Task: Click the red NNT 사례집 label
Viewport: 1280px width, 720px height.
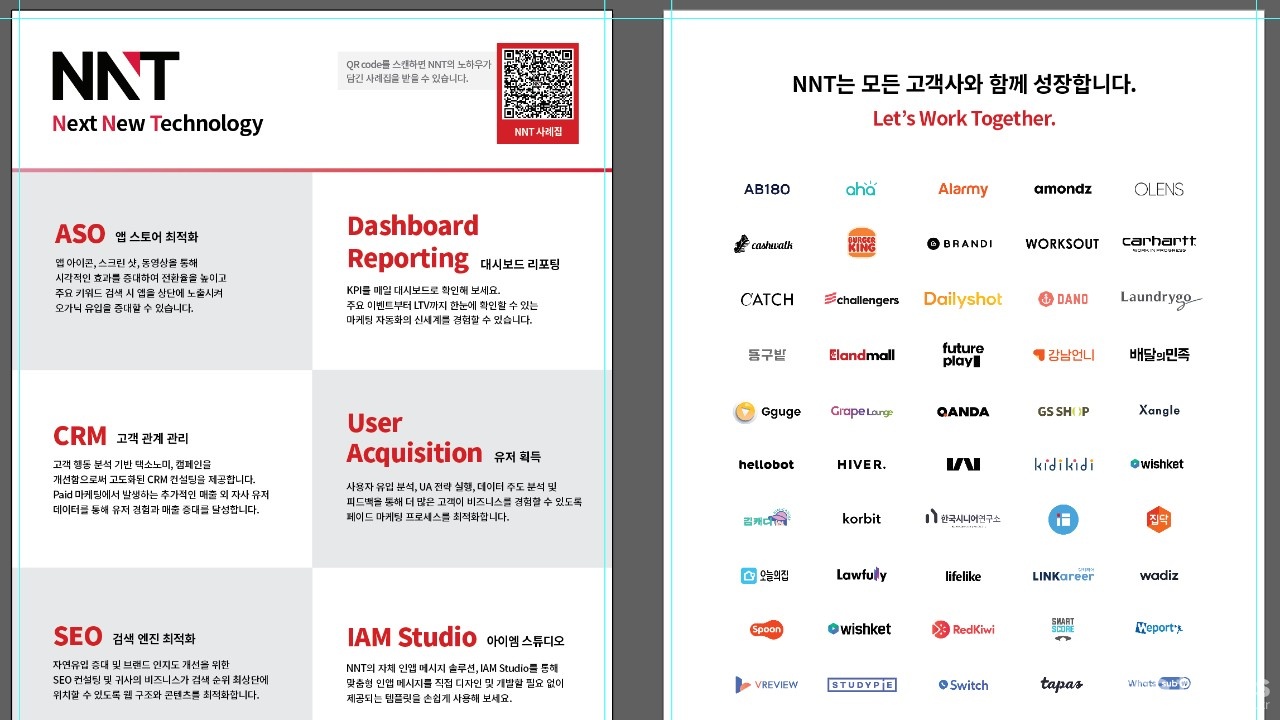Action: tap(537, 132)
